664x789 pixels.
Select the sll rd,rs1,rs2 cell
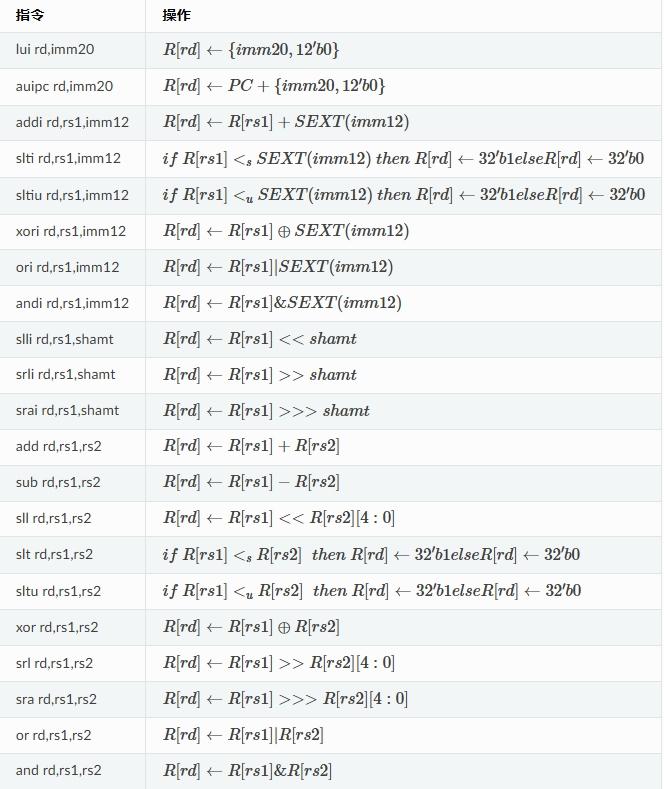tap(53, 518)
